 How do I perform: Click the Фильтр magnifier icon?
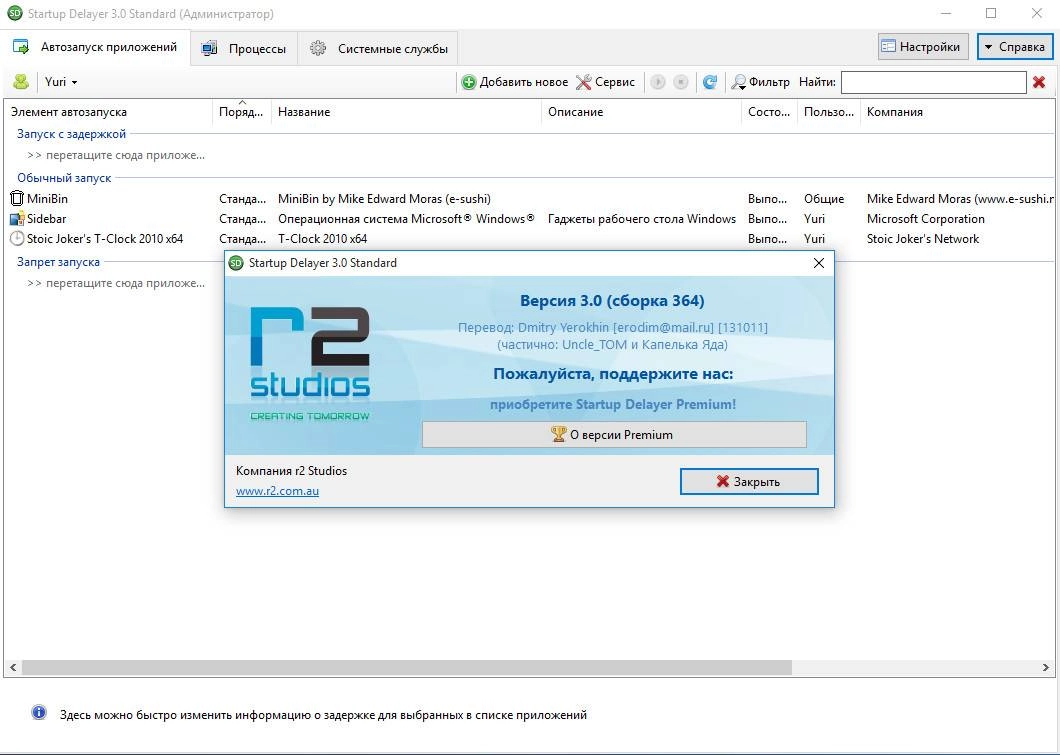pyautogui.click(x=739, y=82)
